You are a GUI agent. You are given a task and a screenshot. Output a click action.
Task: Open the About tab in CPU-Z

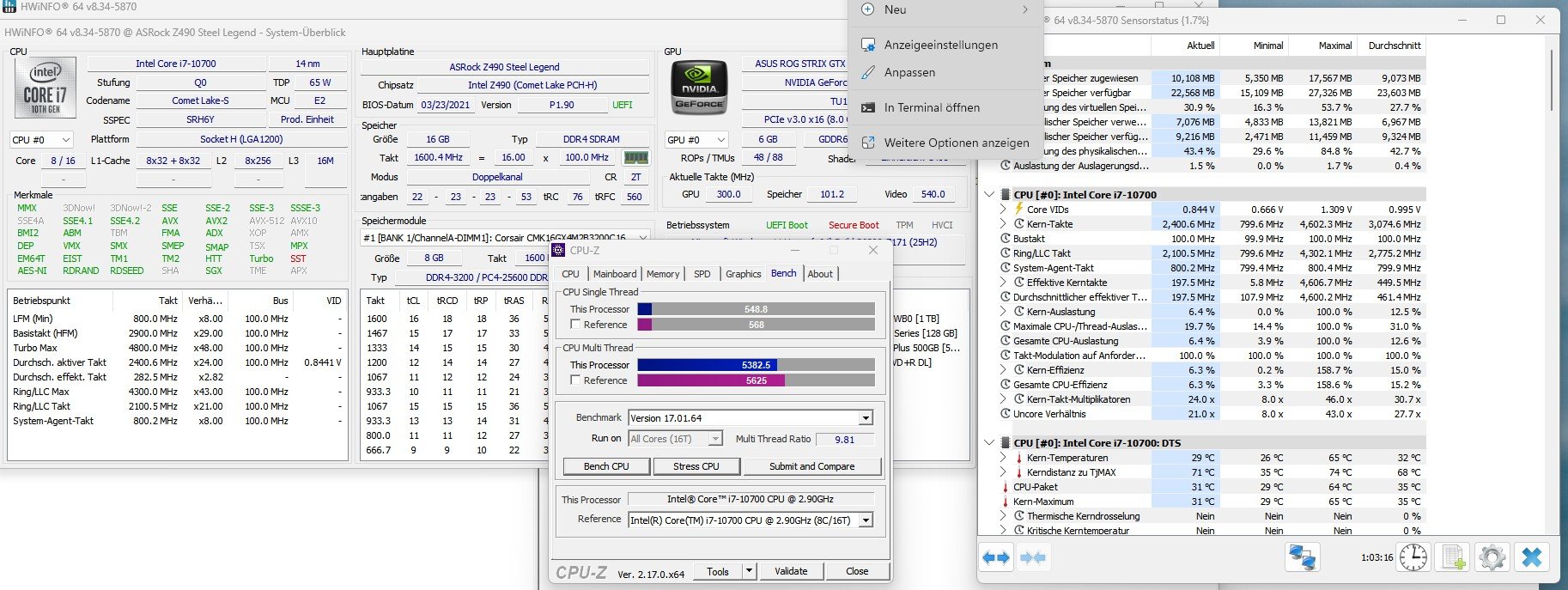pyautogui.click(x=820, y=274)
